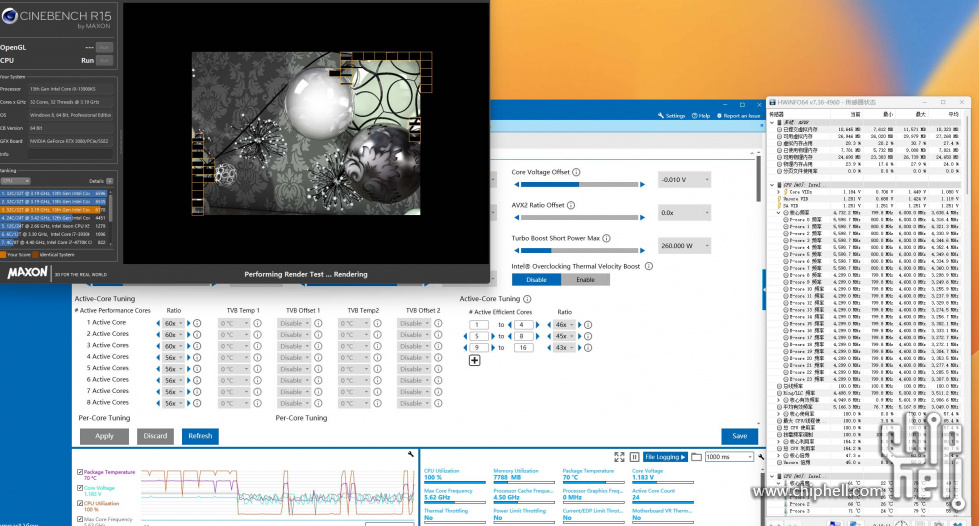The height and width of the screenshot is (526, 979).
Task: Pause monitoring with the pause icon
Action: (634, 457)
